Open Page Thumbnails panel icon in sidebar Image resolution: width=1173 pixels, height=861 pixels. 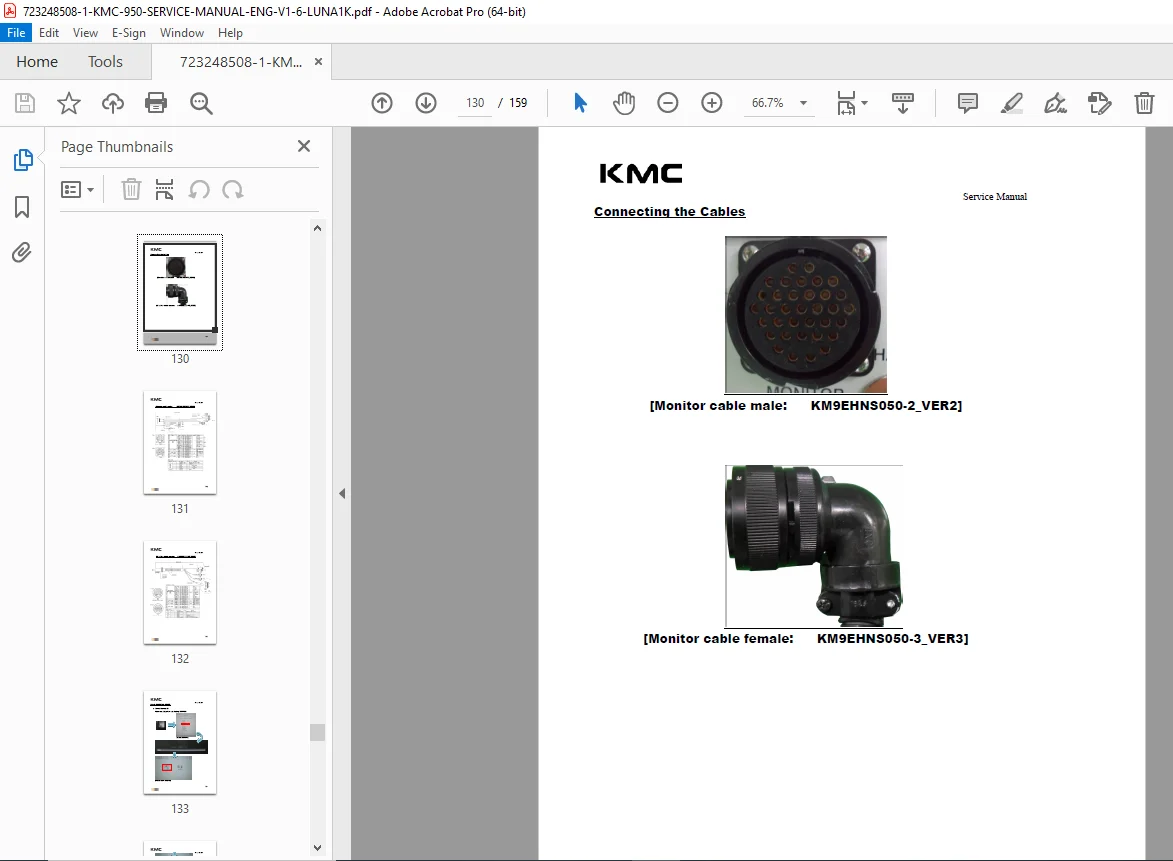(22, 160)
